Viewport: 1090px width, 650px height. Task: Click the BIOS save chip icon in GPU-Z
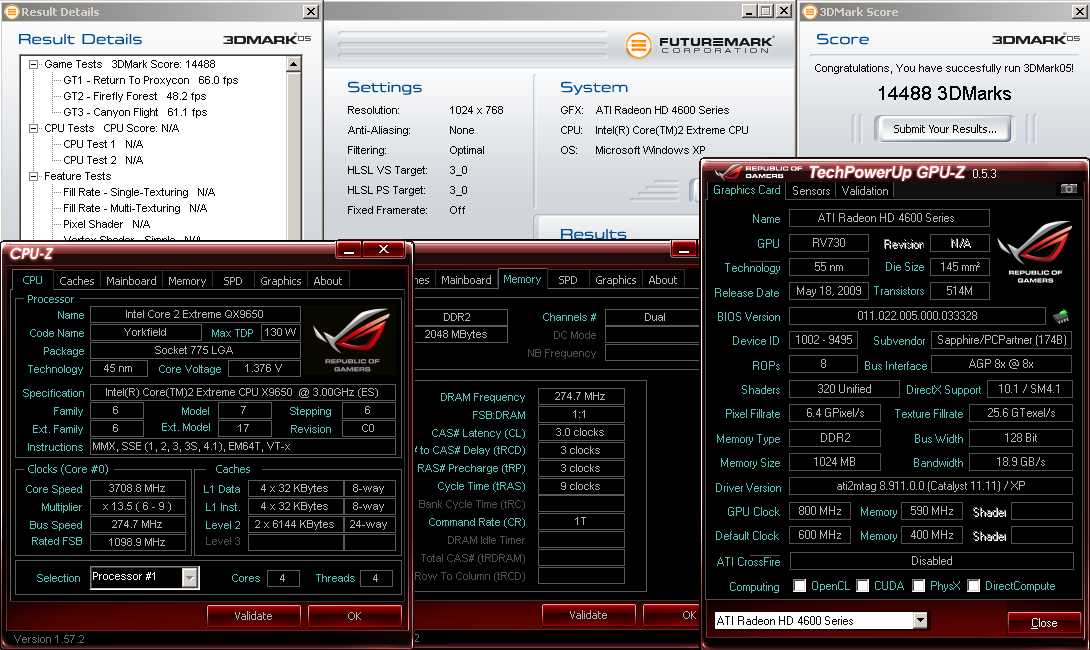(x=1061, y=316)
